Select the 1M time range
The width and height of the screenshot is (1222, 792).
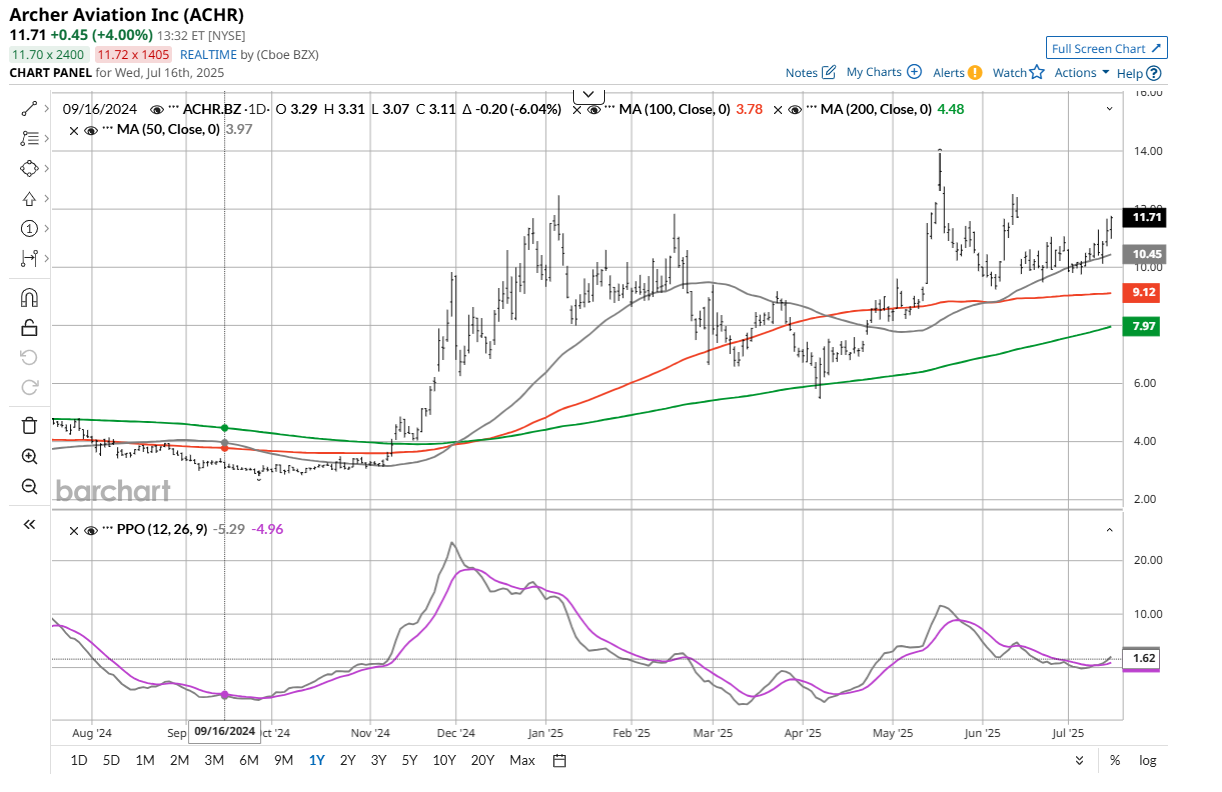coord(145,760)
